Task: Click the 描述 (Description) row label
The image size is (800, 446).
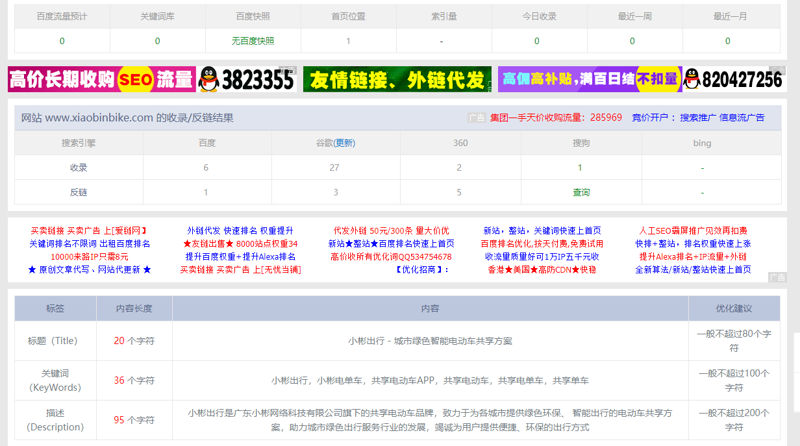Action: click(x=55, y=420)
